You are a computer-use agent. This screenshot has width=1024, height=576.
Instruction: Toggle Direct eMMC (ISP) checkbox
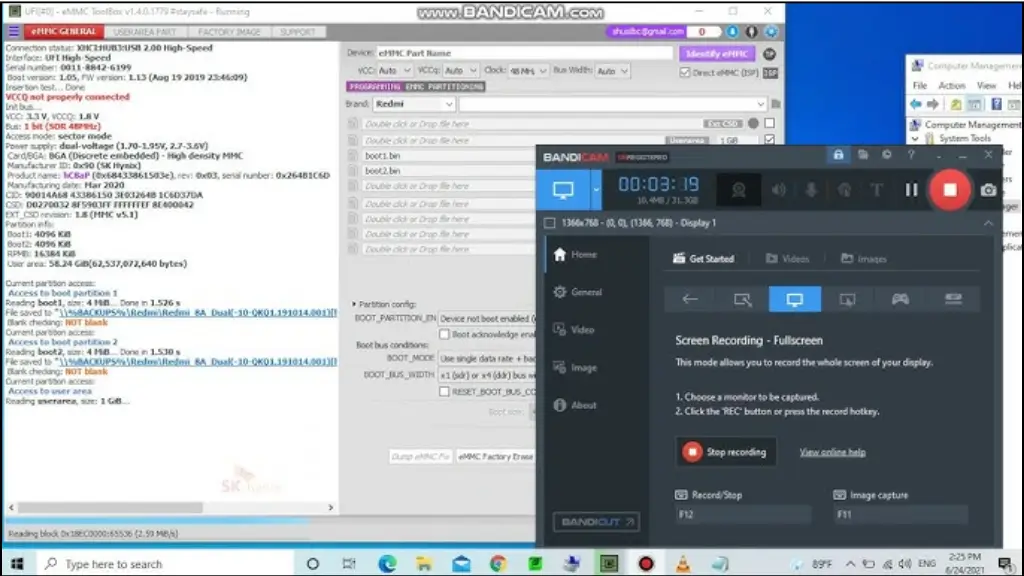point(684,72)
